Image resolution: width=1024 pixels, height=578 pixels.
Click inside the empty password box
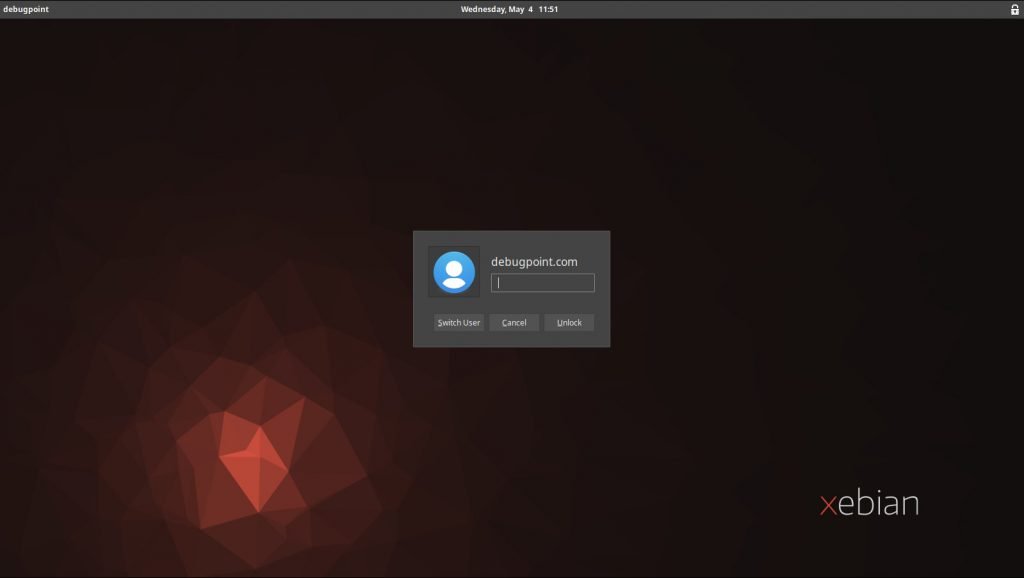(x=543, y=283)
